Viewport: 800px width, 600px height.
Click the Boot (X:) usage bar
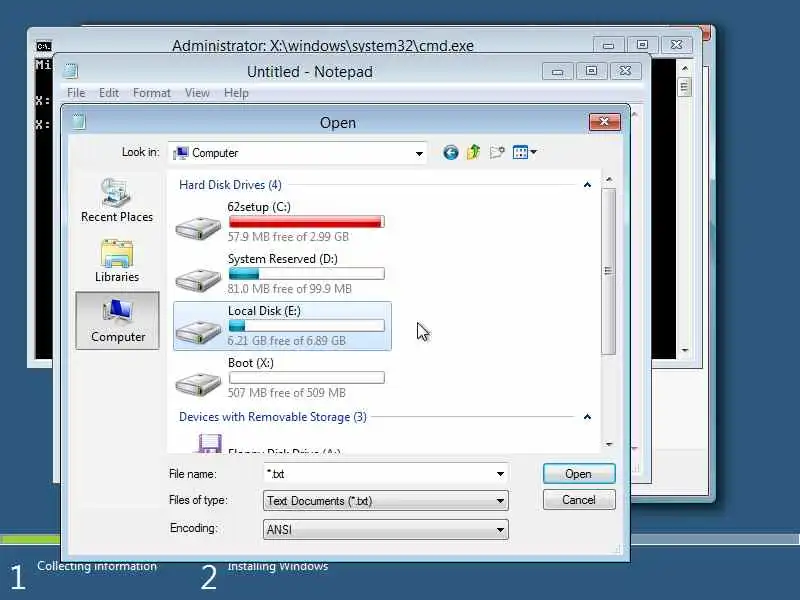[307, 378]
